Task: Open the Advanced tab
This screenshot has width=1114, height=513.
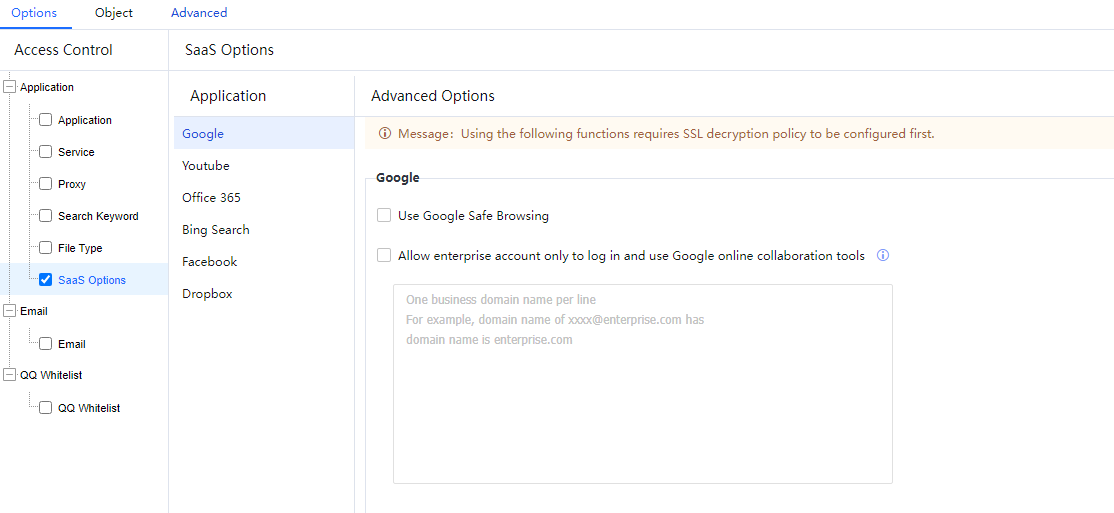Action: point(199,13)
